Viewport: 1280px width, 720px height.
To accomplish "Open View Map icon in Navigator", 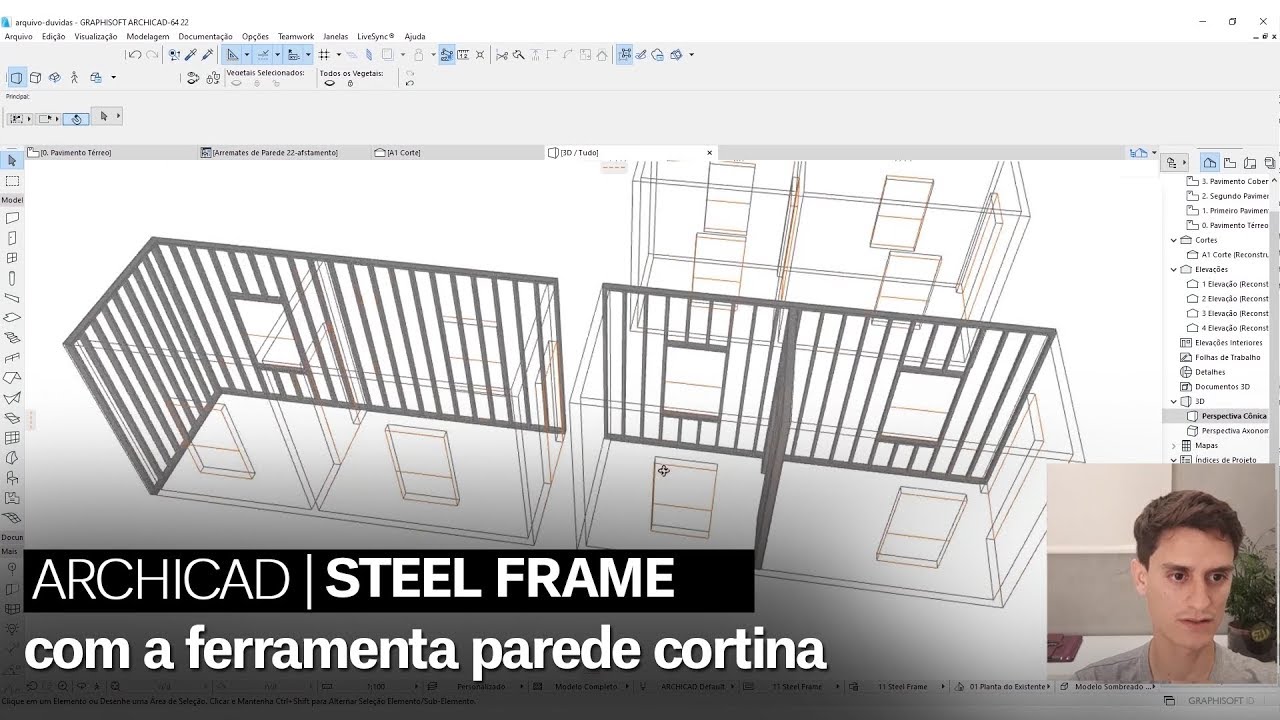I will pos(1230,163).
